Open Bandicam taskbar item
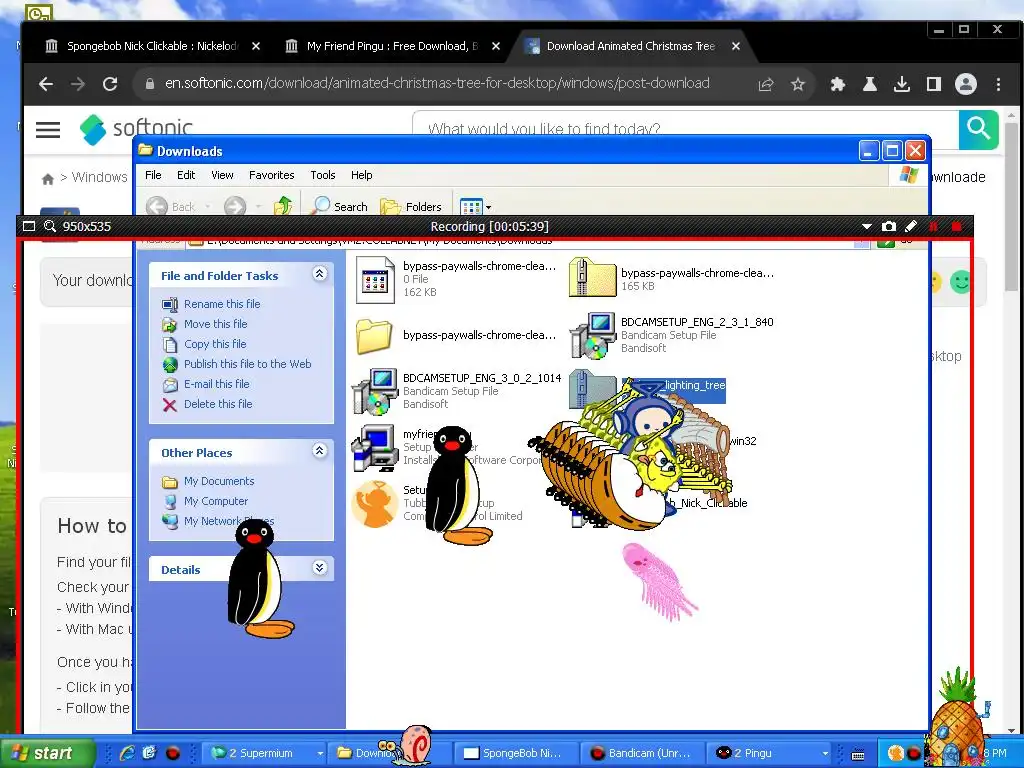 (x=643, y=753)
